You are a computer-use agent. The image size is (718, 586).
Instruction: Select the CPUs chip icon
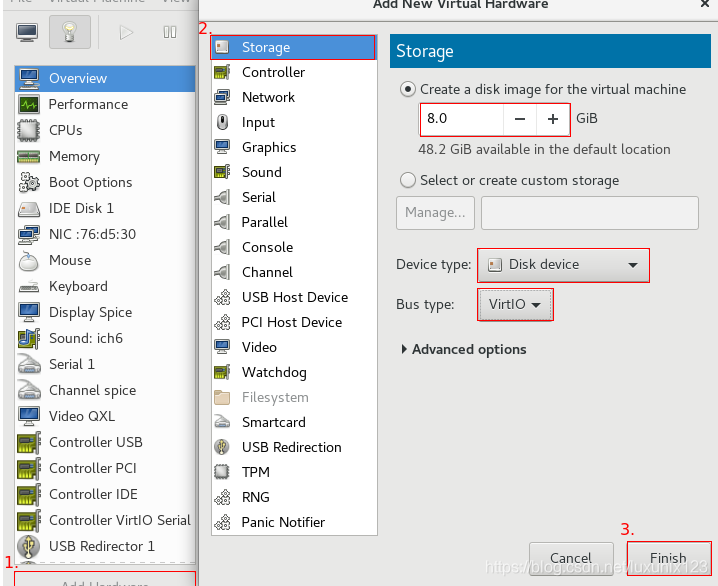tap(28, 130)
